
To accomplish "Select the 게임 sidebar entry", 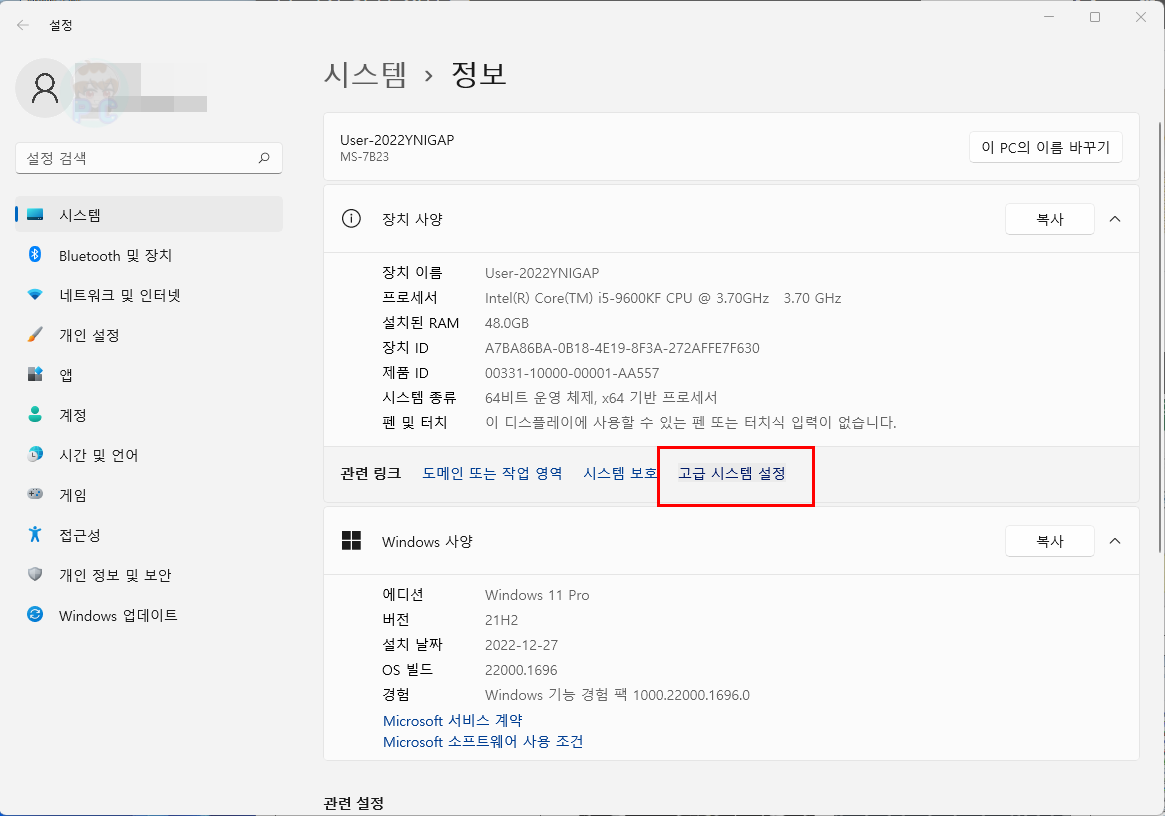I will 149,495.
